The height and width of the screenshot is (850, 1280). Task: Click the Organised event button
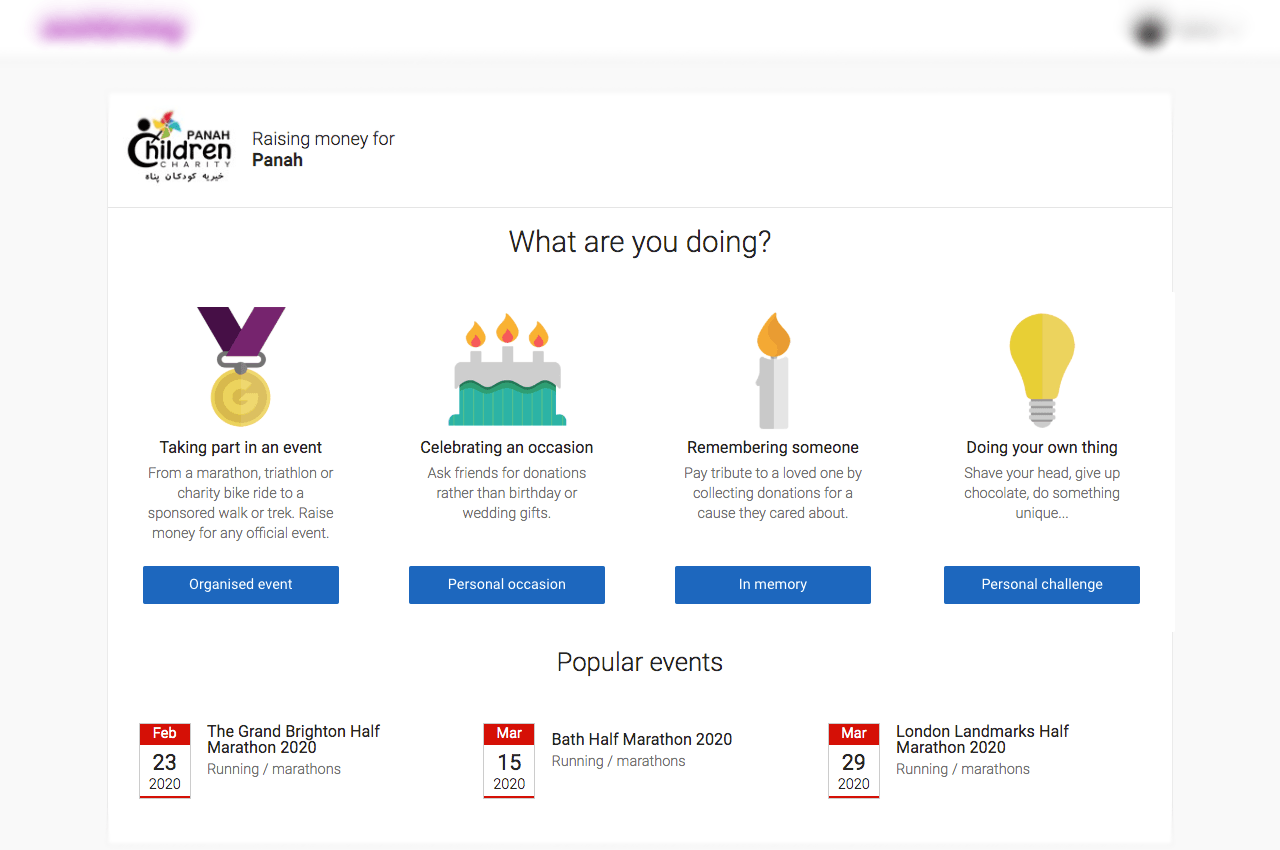(240, 584)
